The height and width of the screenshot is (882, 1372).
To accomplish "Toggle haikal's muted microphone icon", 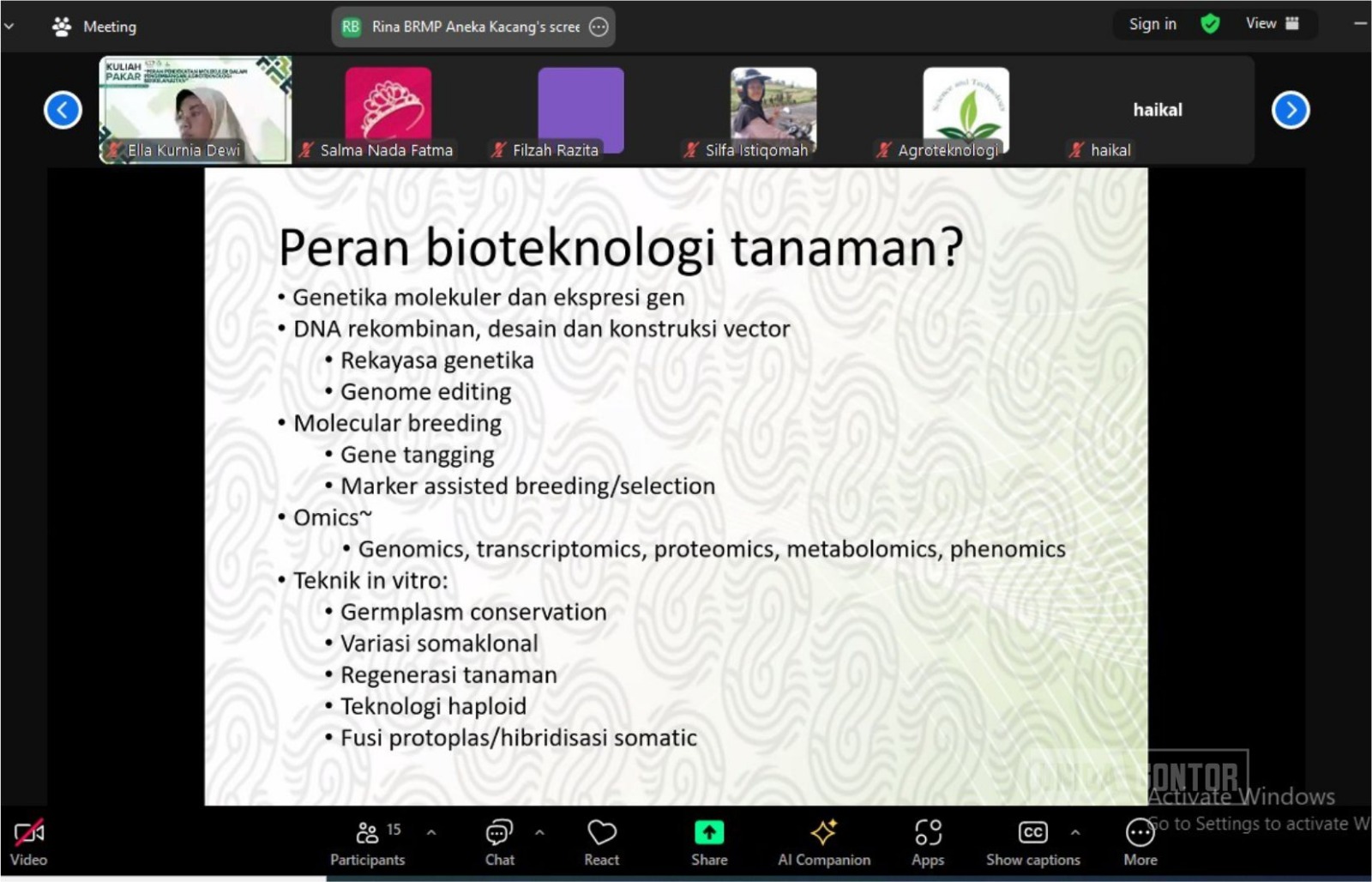I will [x=1077, y=149].
